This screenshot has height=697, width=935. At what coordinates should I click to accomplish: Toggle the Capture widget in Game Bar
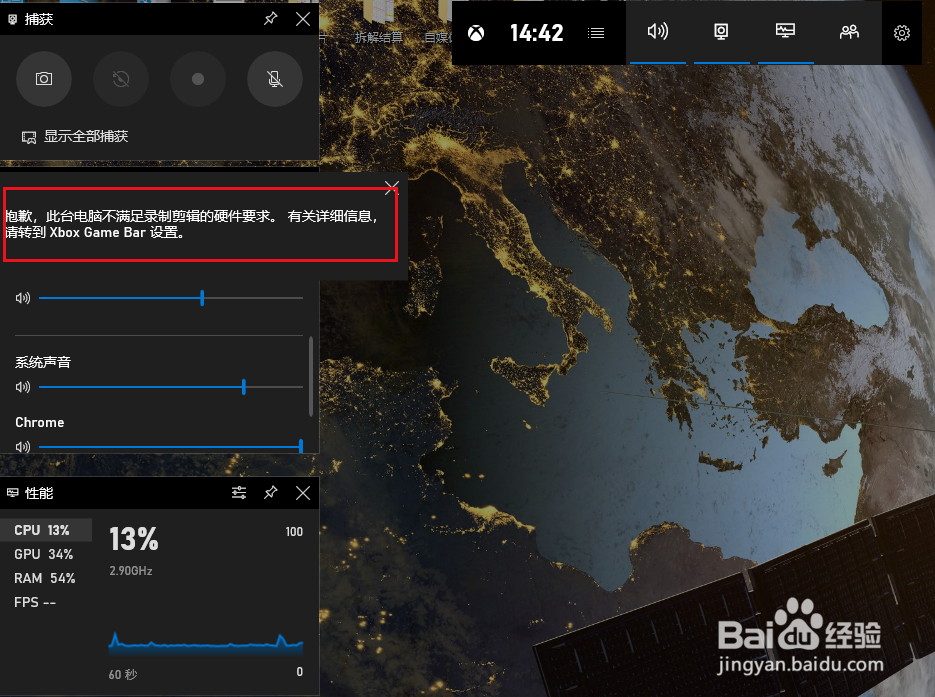click(x=722, y=32)
